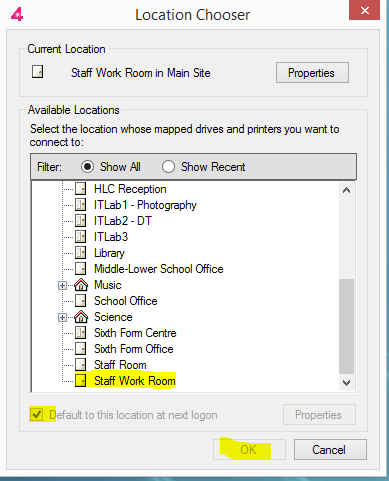Image resolution: width=389 pixels, height=481 pixels.
Task: Click the ITLab1 - Photography door icon
Action: tap(80, 205)
